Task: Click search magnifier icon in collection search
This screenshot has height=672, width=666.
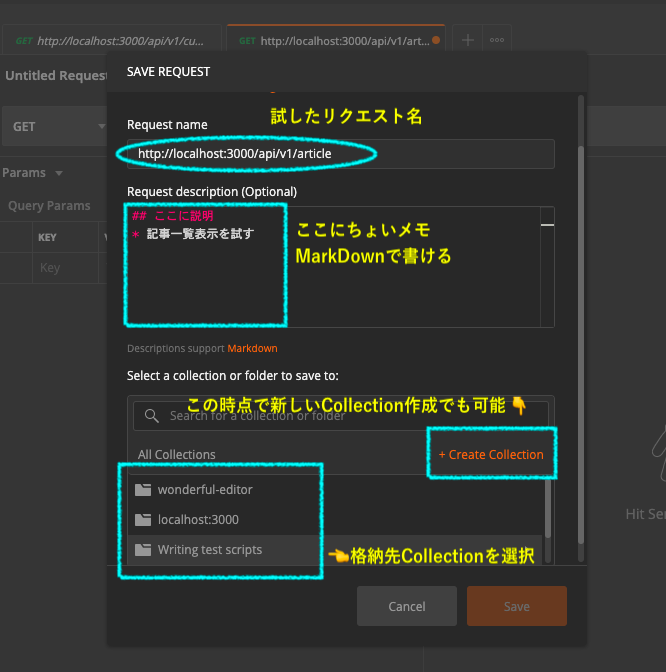Action: [151, 416]
